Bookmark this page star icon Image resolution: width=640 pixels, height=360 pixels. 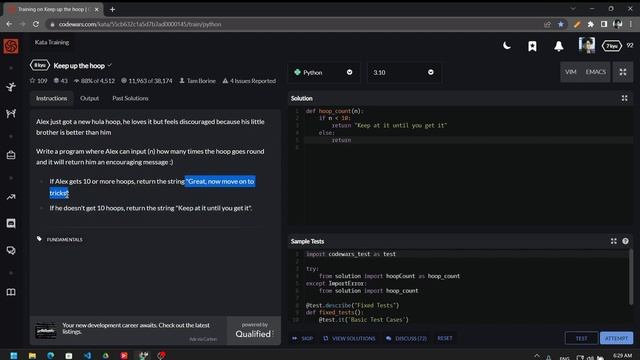point(560,24)
